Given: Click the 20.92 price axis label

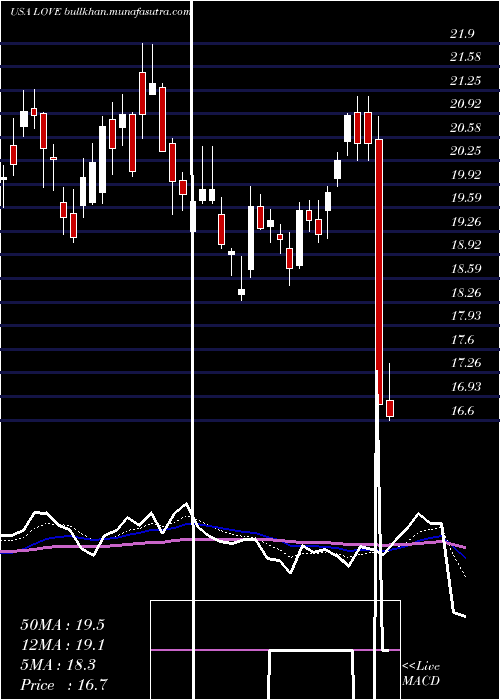Looking at the screenshot, I should pos(466,104).
